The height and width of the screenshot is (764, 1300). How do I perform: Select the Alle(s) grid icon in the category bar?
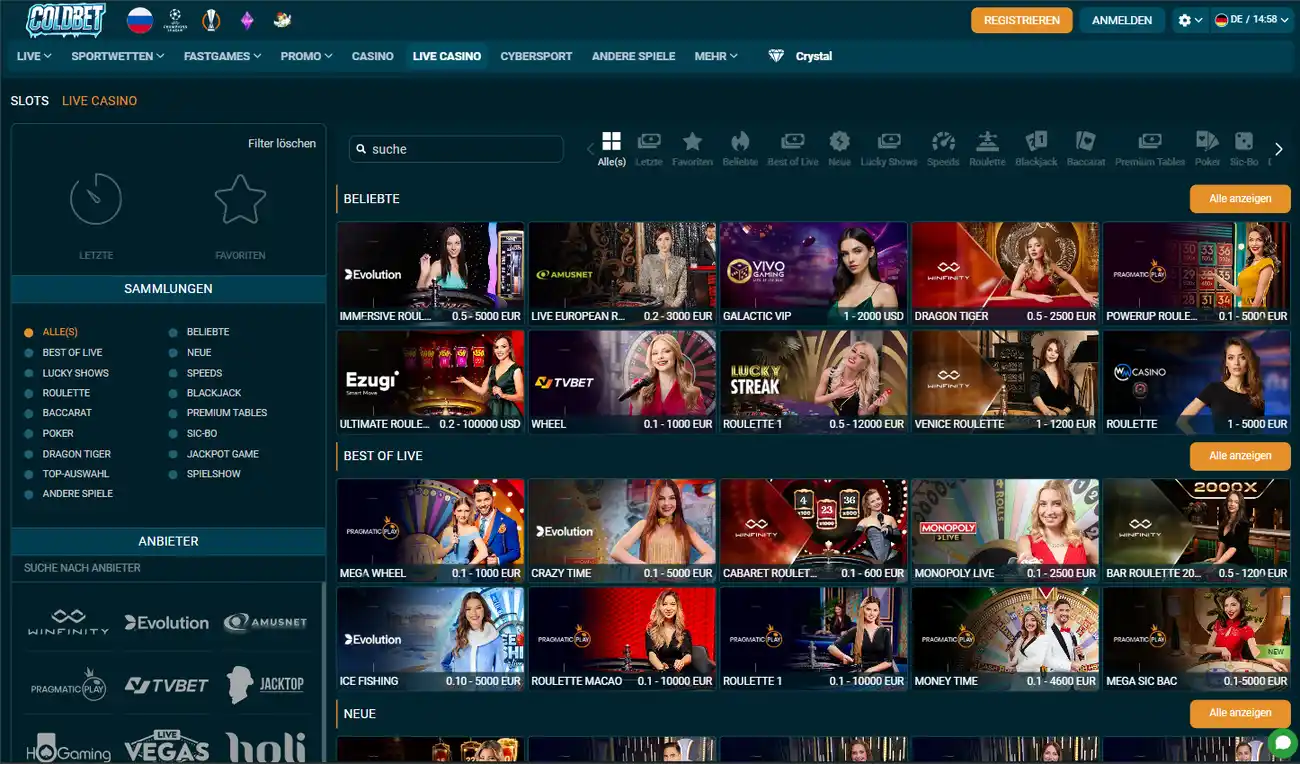(x=611, y=143)
